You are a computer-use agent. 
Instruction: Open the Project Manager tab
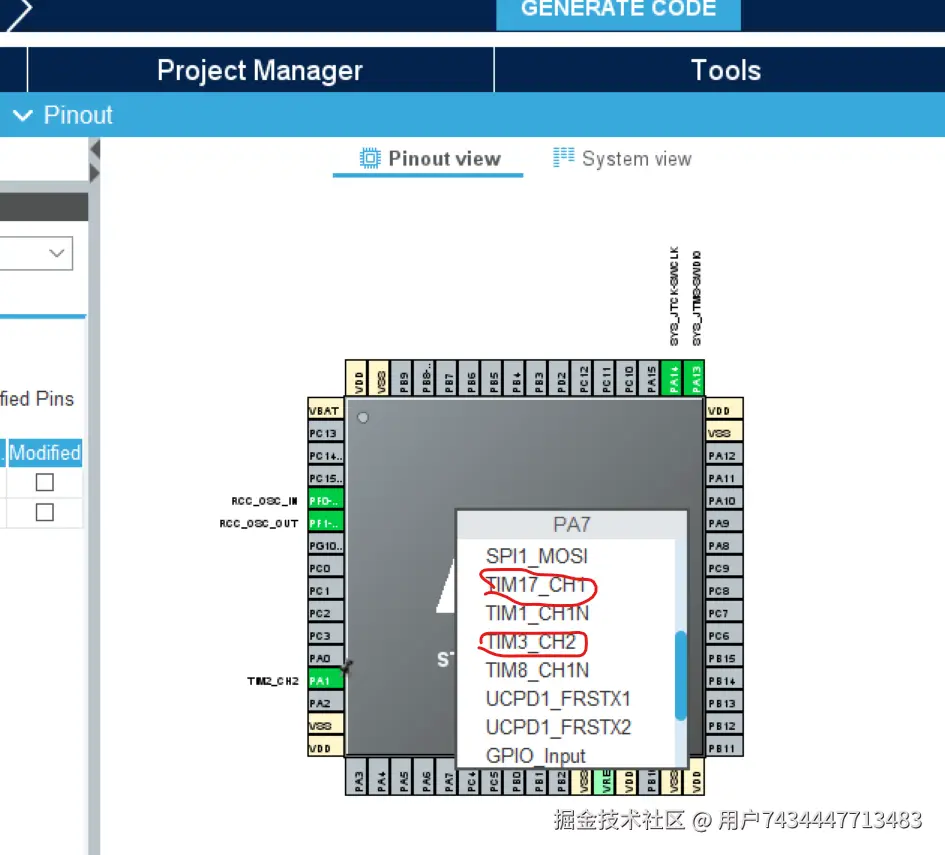[260, 70]
